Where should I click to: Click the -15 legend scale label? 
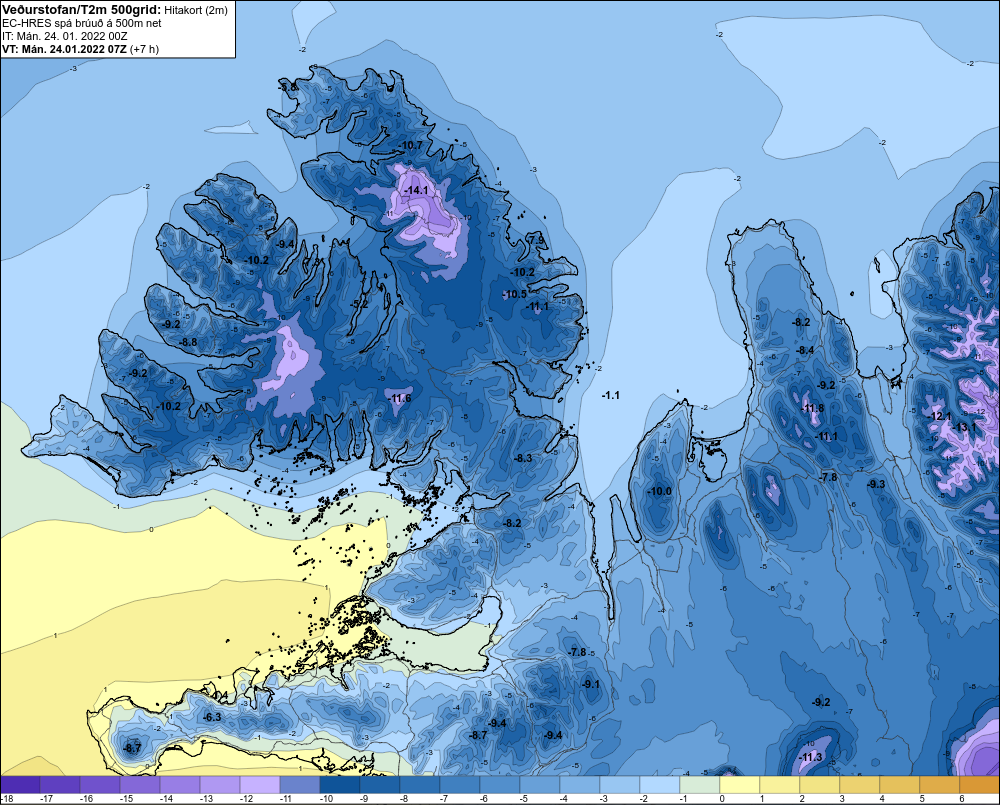point(126,799)
